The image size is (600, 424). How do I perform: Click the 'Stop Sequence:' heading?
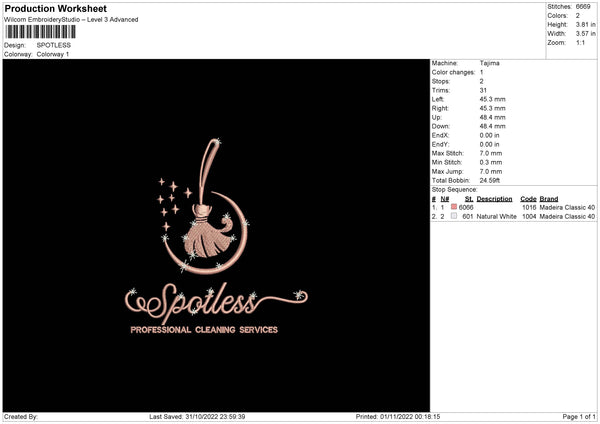(455, 190)
